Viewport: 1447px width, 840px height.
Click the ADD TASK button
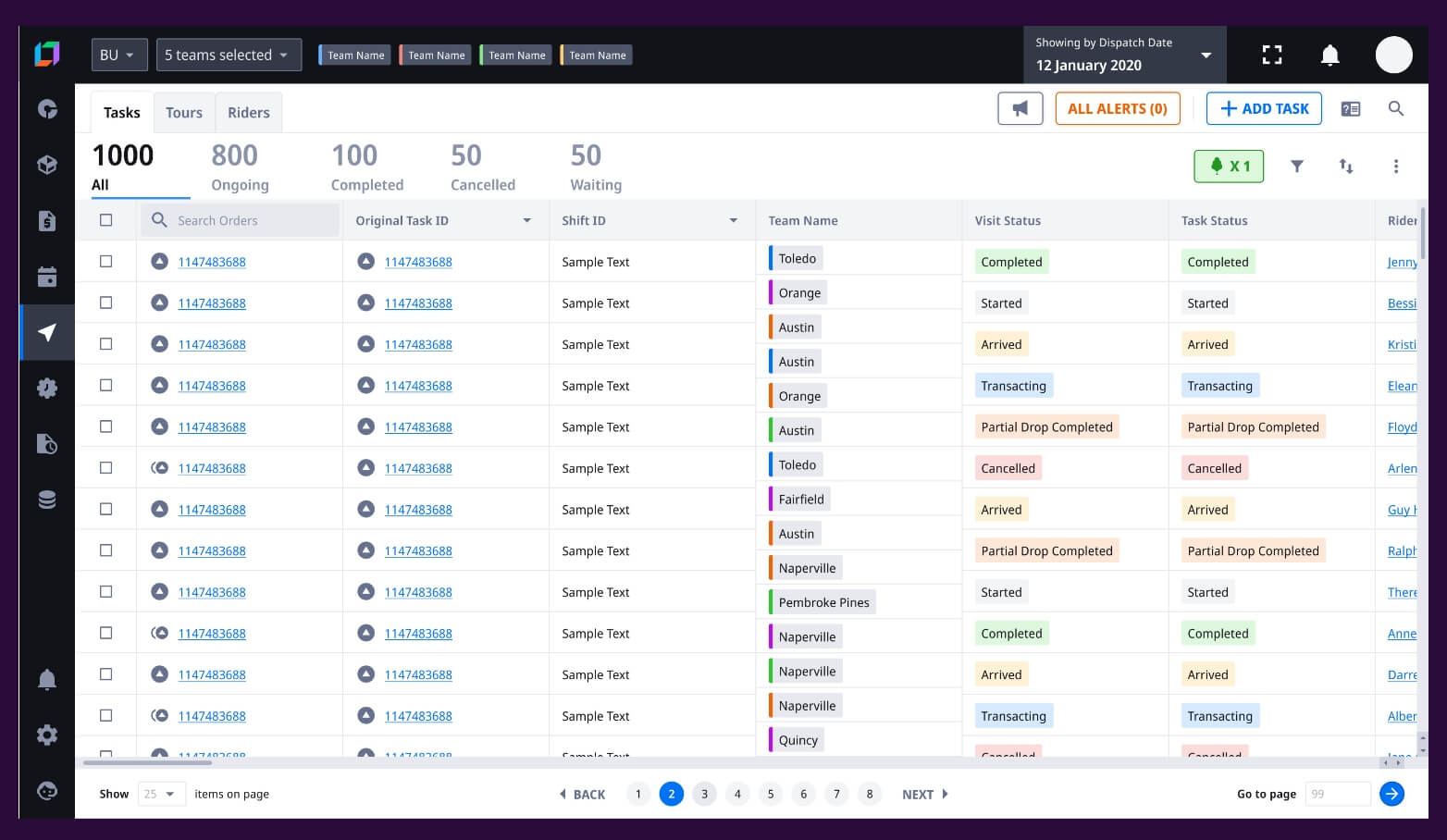pyautogui.click(x=1264, y=108)
